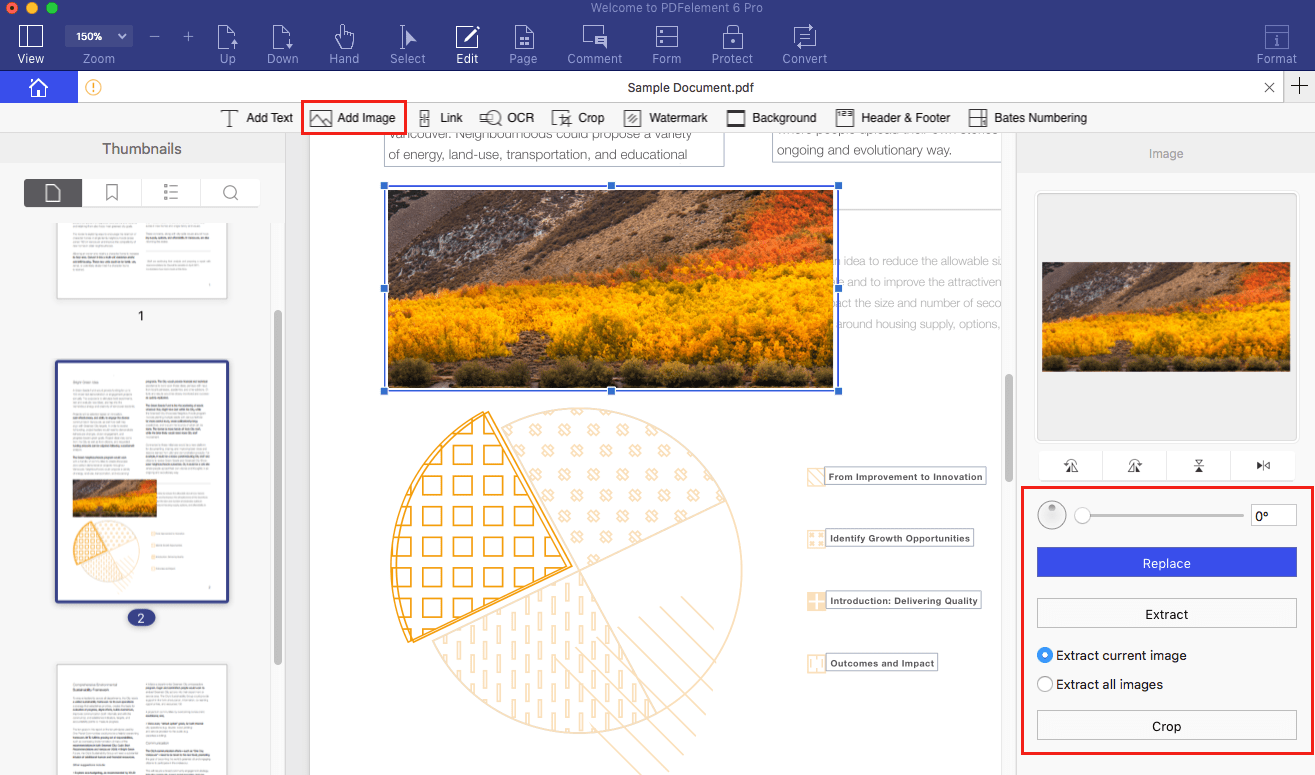Image resolution: width=1315 pixels, height=775 pixels.
Task: Select the Crop tool in the toolbar
Action: coord(578,117)
